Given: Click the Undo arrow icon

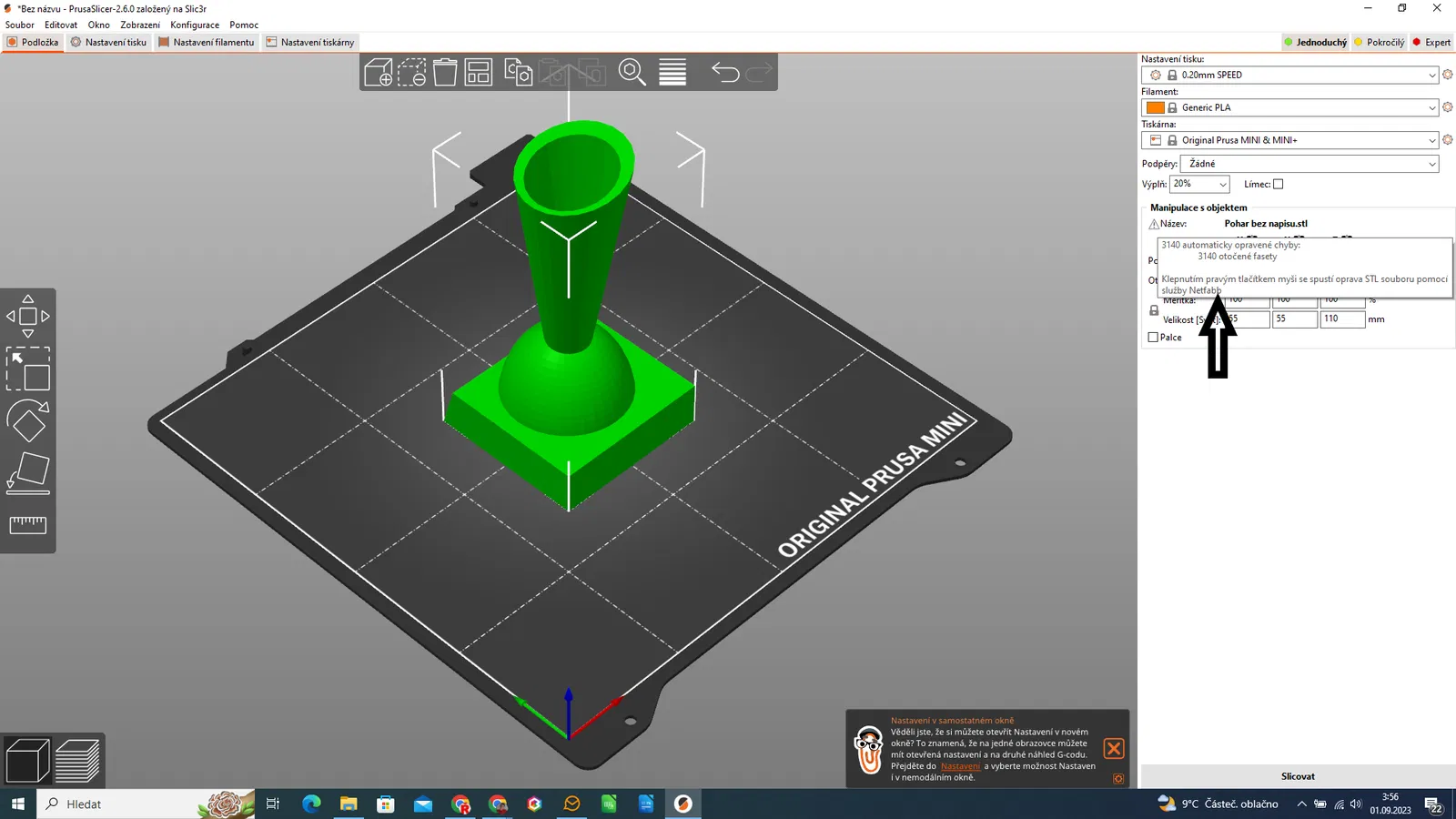Looking at the screenshot, I should 725,72.
